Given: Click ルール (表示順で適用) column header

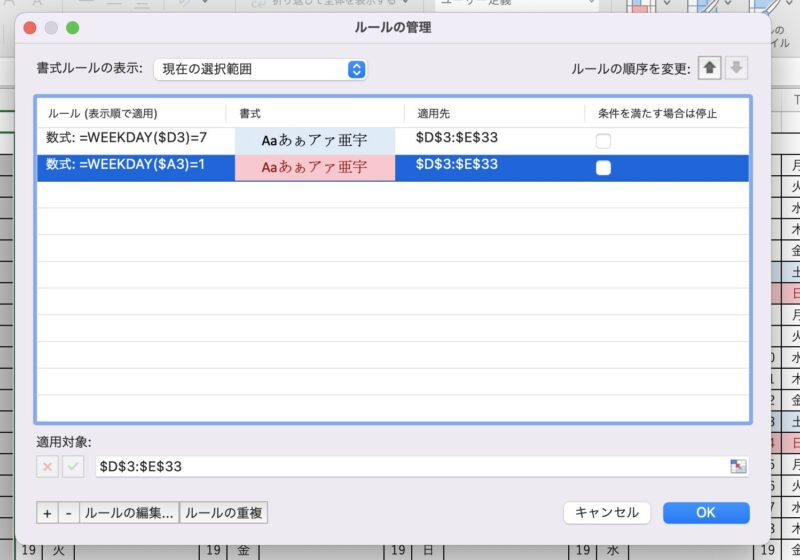Looking at the screenshot, I should click(103, 113).
